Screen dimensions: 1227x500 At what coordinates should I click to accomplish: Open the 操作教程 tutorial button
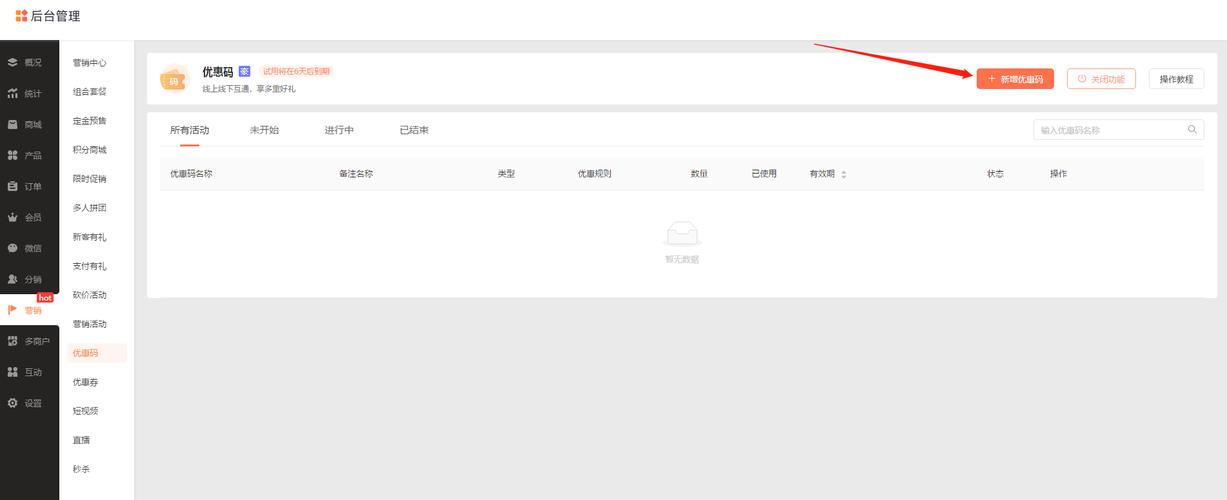point(1176,79)
